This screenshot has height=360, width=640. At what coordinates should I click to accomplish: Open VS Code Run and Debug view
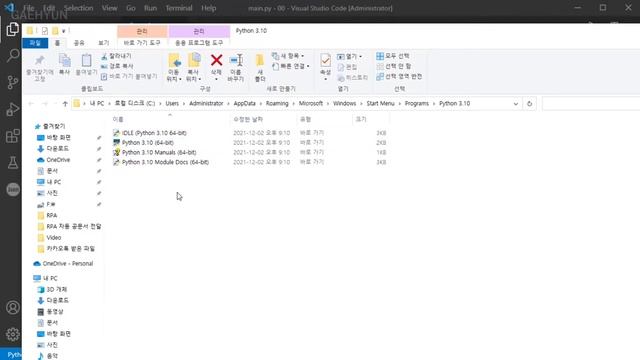[x=12, y=109]
